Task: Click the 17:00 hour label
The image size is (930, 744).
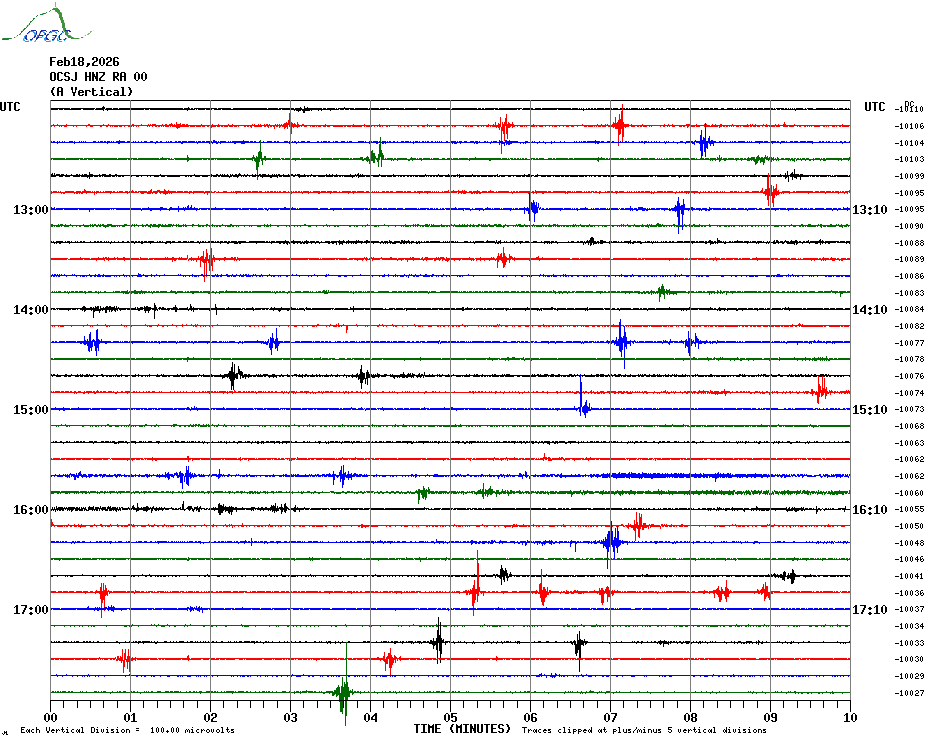Action: pos(31,609)
